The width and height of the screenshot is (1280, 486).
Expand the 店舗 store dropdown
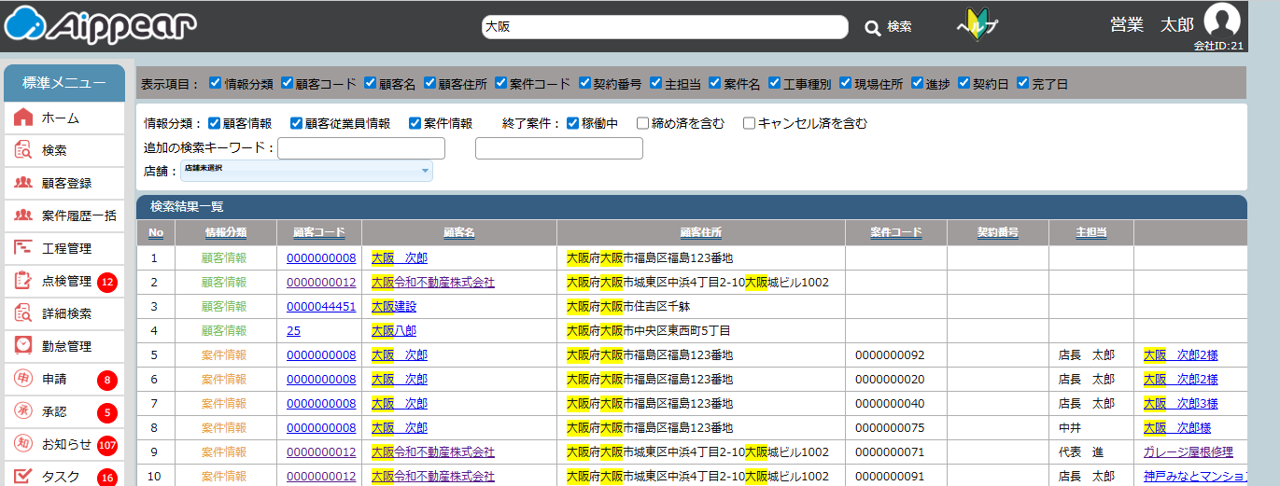pos(306,171)
